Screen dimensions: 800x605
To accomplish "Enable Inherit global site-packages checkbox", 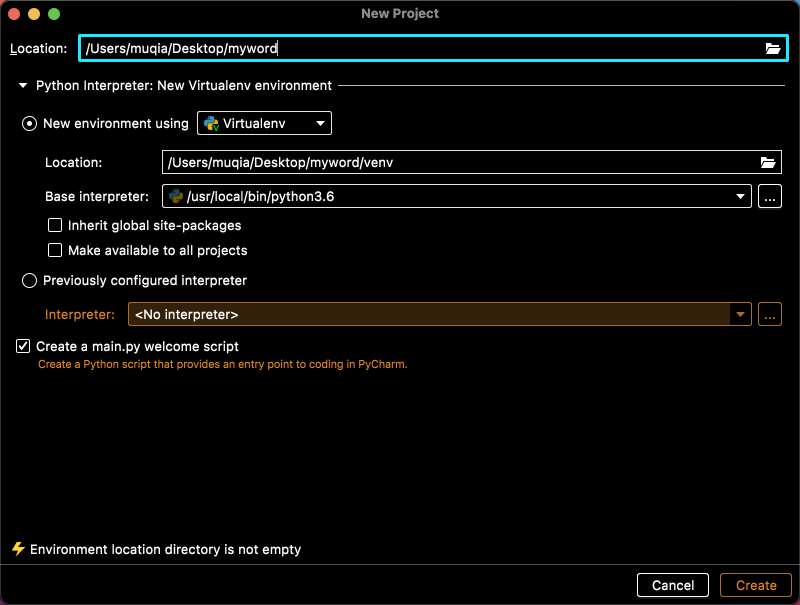I will (55, 225).
